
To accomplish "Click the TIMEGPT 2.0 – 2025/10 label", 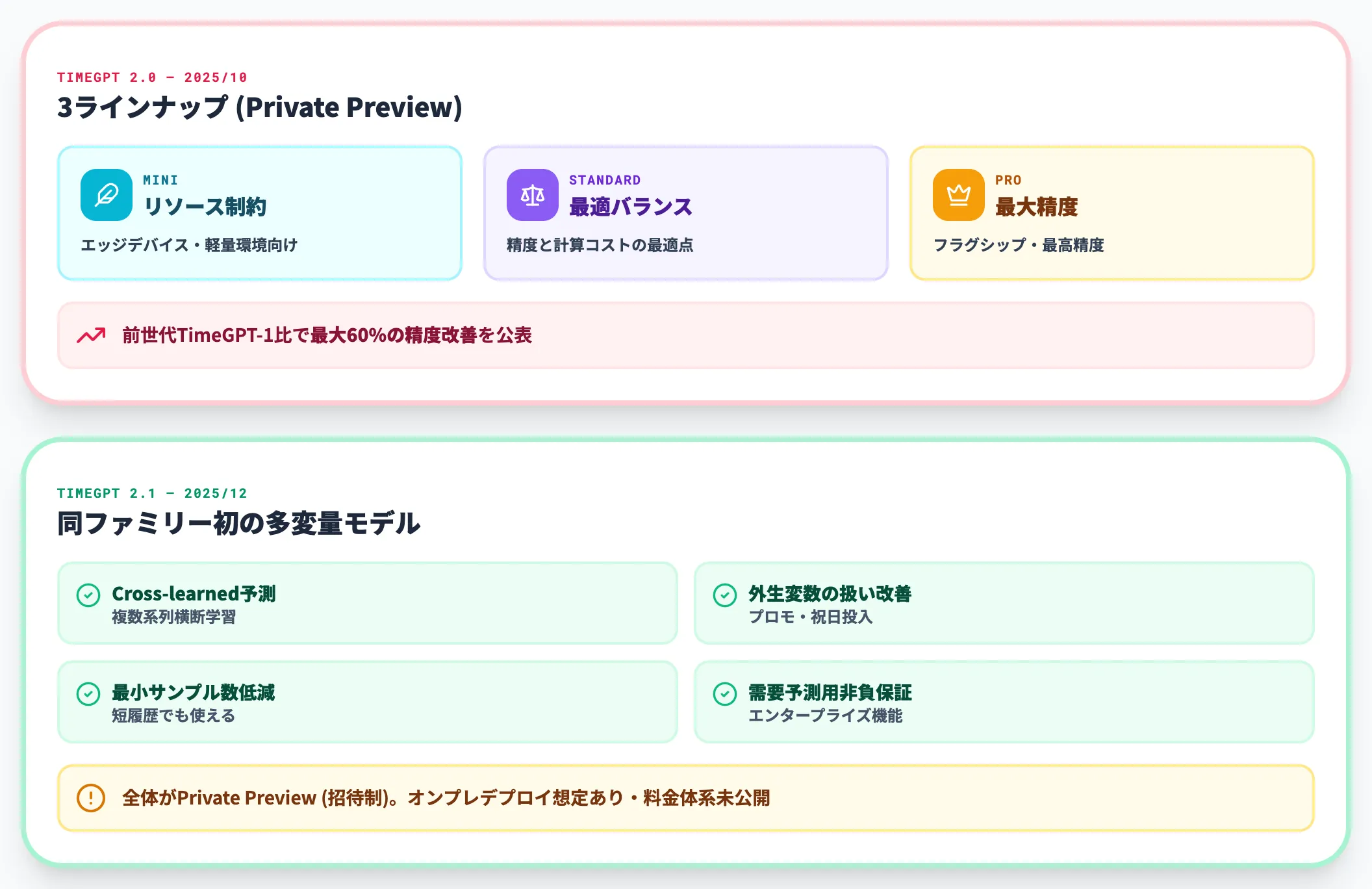I will click(152, 77).
